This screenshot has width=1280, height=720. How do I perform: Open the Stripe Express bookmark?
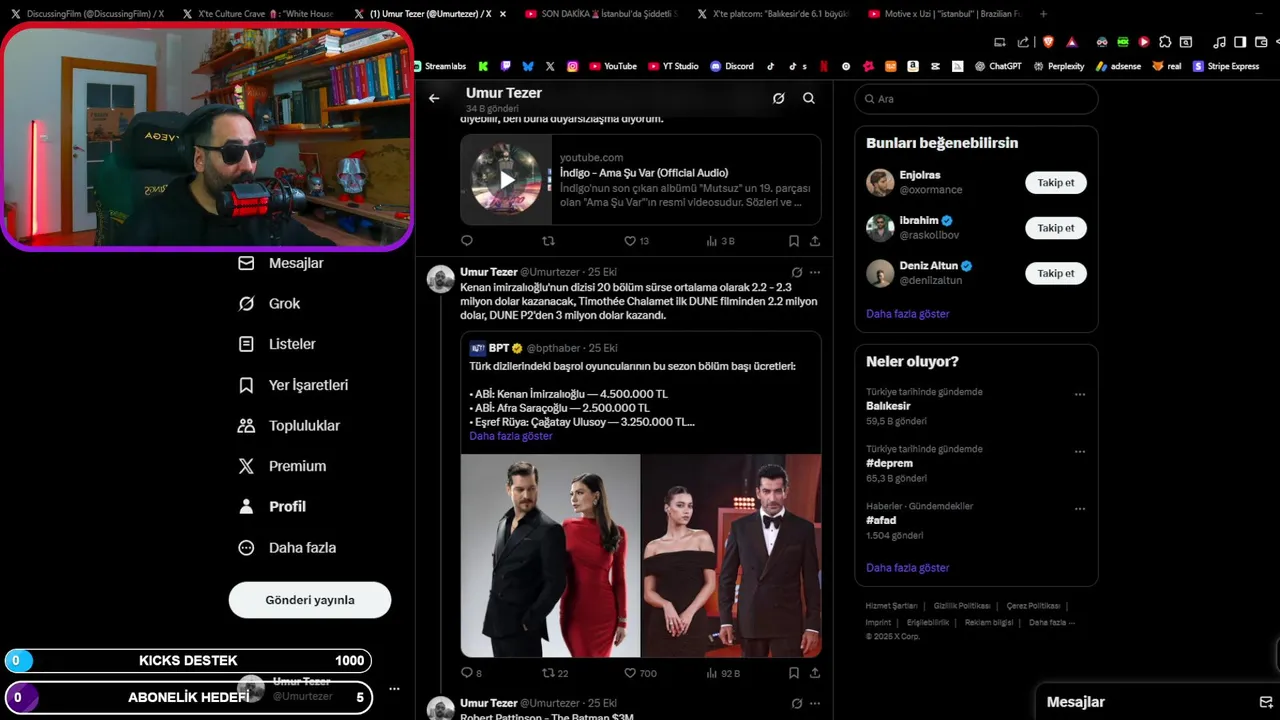tap(1227, 66)
